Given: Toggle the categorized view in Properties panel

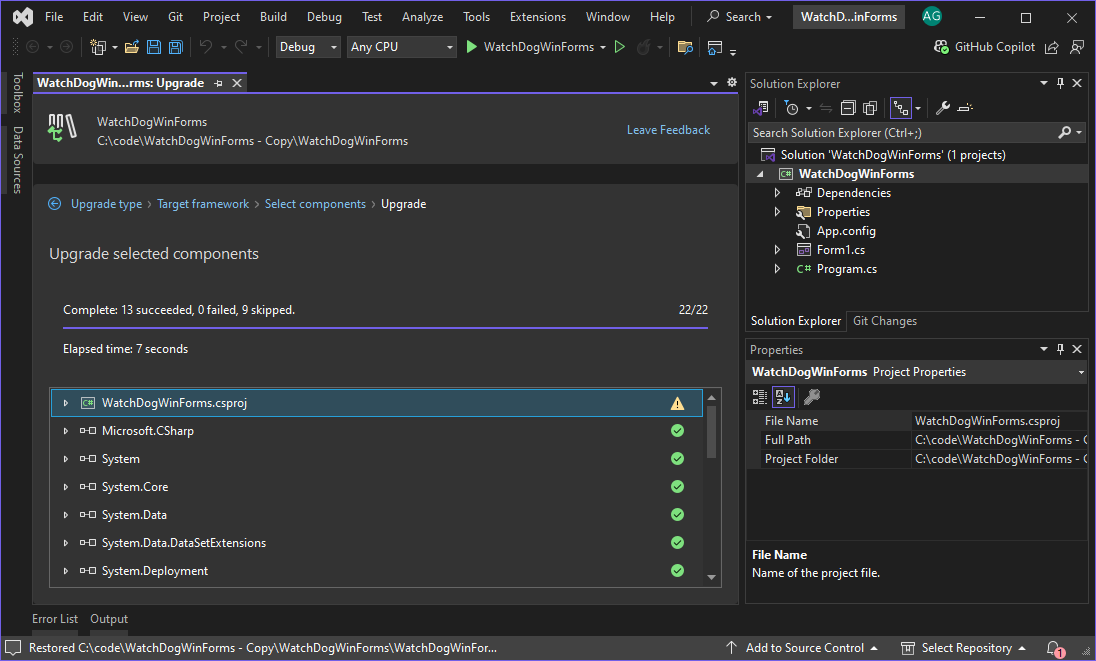Looking at the screenshot, I should pyautogui.click(x=759, y=396).
